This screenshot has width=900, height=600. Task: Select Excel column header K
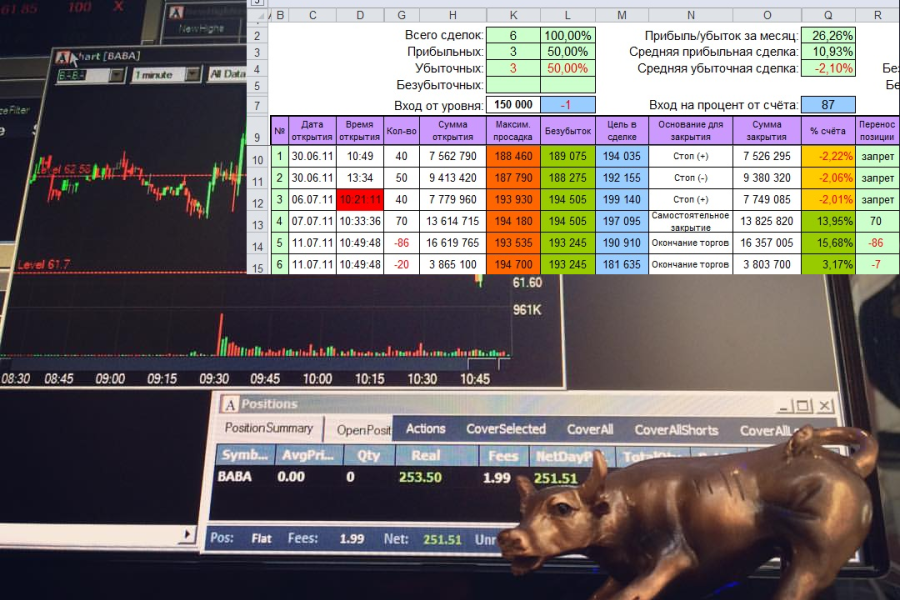513,16
